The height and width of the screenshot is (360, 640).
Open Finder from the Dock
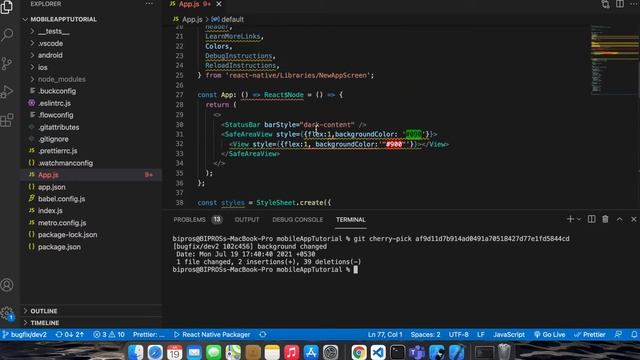[136, 352]
